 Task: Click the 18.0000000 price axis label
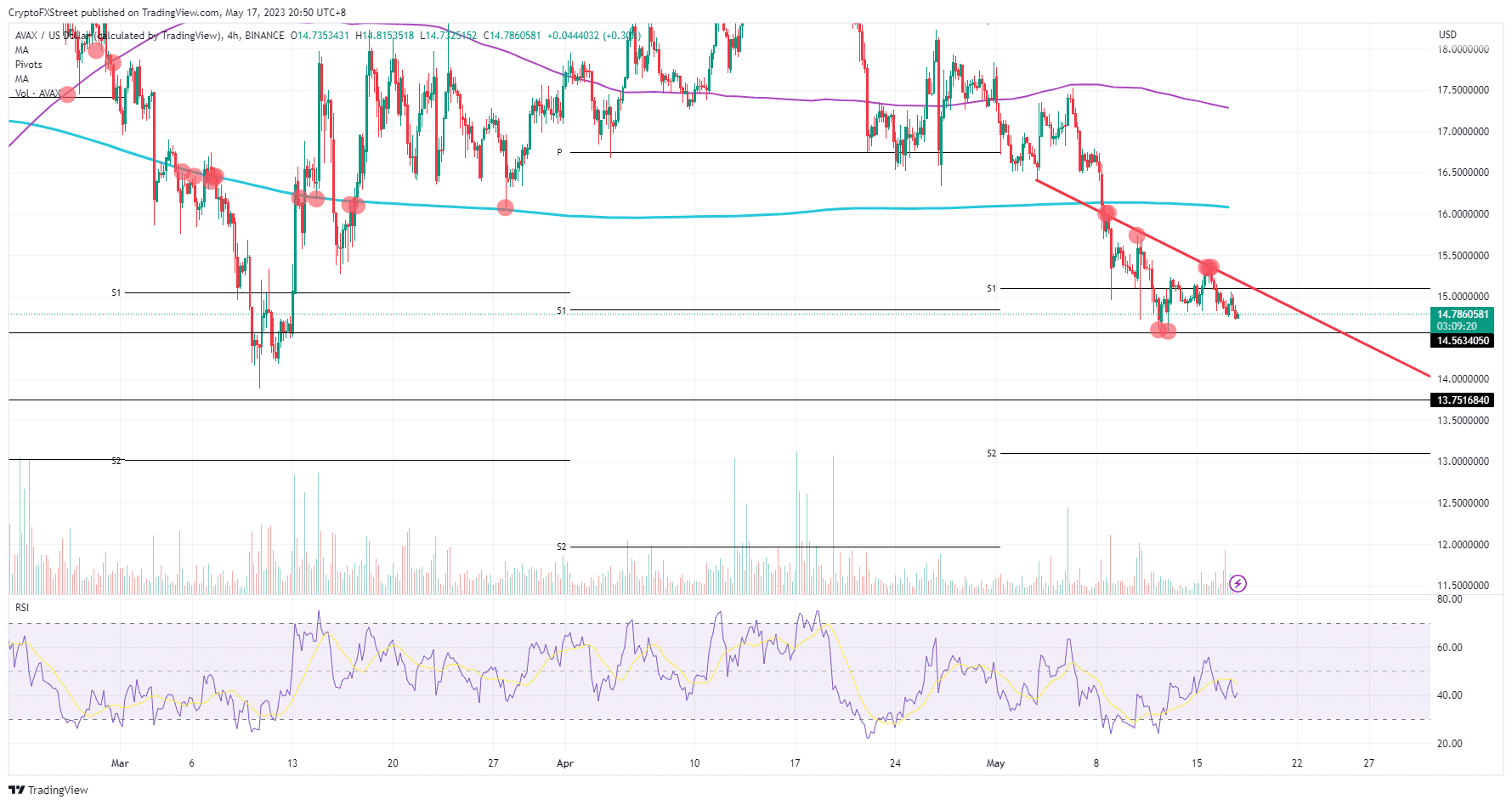pos(1463,49)
